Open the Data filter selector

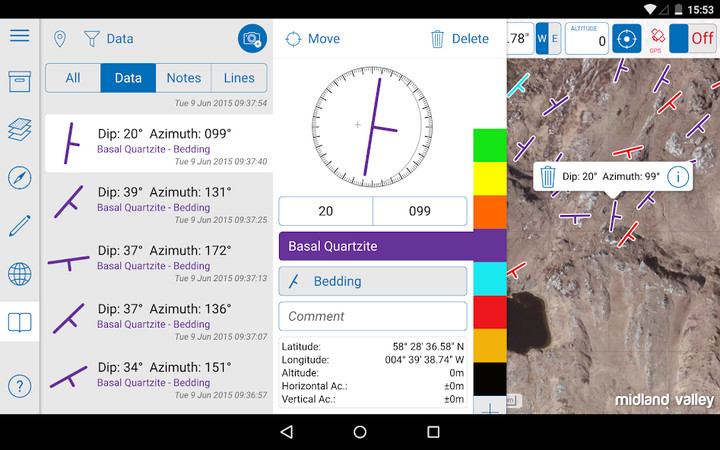(x=108, y=39)
